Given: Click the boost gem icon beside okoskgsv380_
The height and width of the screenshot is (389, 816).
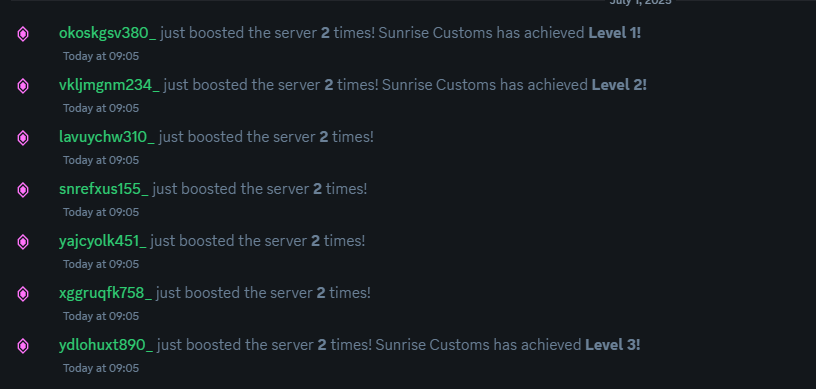Looking at the screenshot, I should pos(23,34).
